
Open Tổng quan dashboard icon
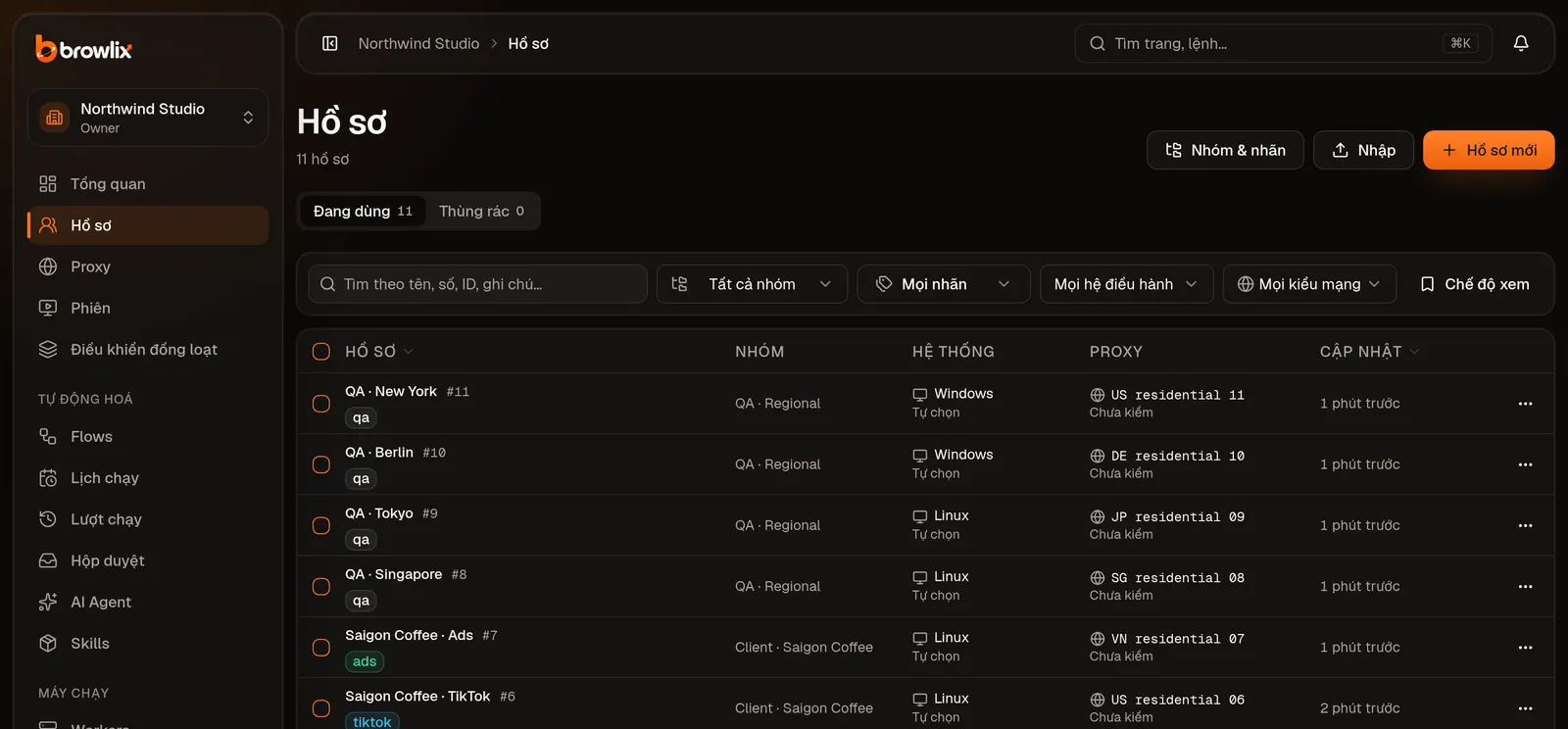point(48,184)
